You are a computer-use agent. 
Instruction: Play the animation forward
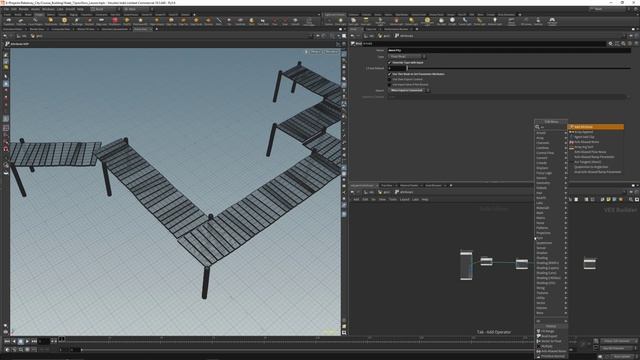click(x=27, y=341)
